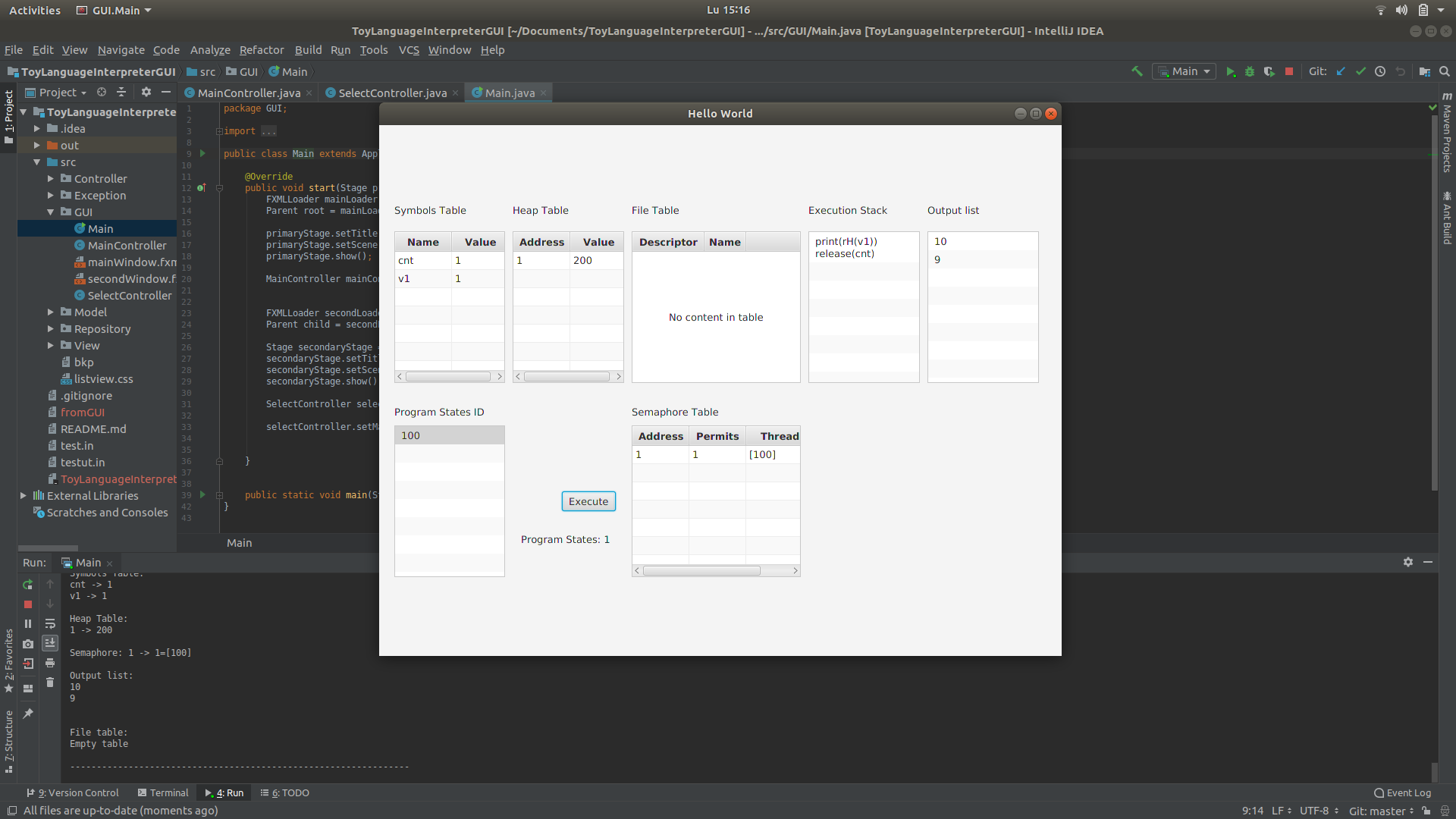Open Terminal tool window
The image size is (1456, 819).
click(163, 792)
